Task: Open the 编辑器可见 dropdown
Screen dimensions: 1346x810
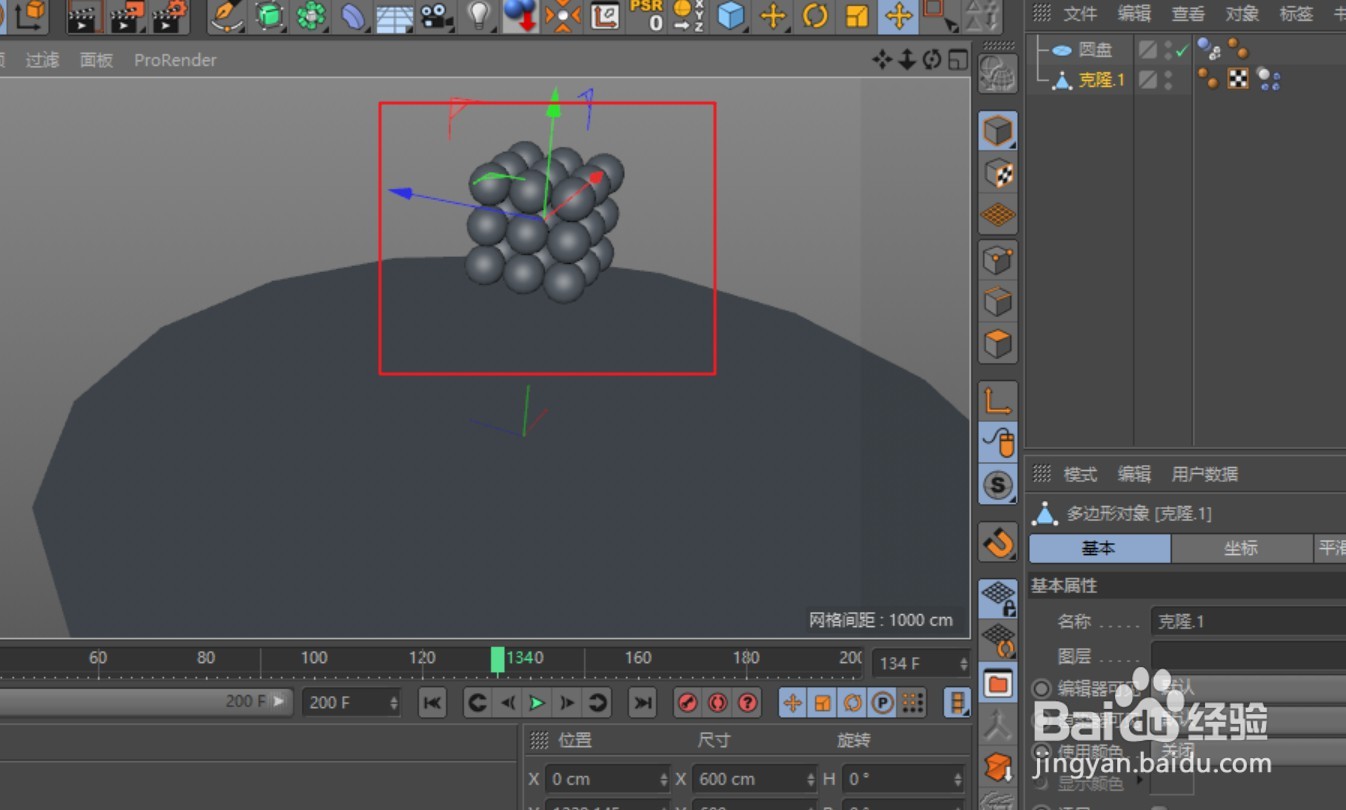Action: 1248,688
